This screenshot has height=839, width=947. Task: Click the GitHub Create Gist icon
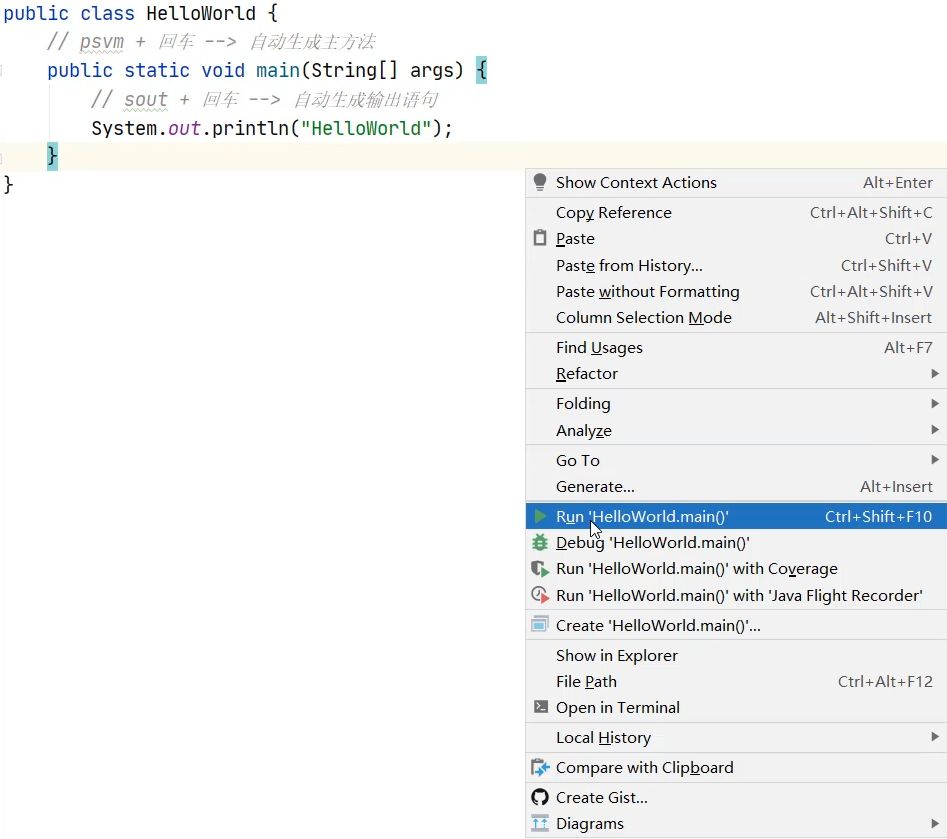540,797
